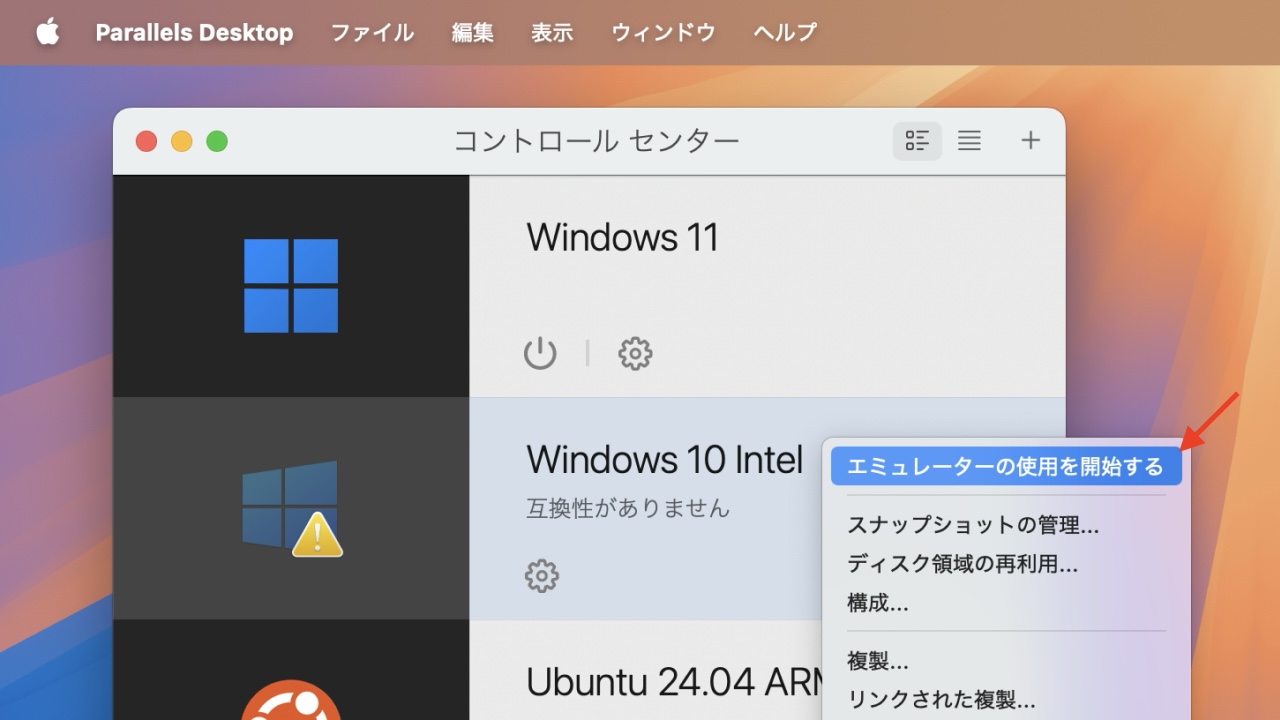Open the ファイル menu
Image resolution: width=1280 pixels, height=720 pixels.
click(372, 32)
